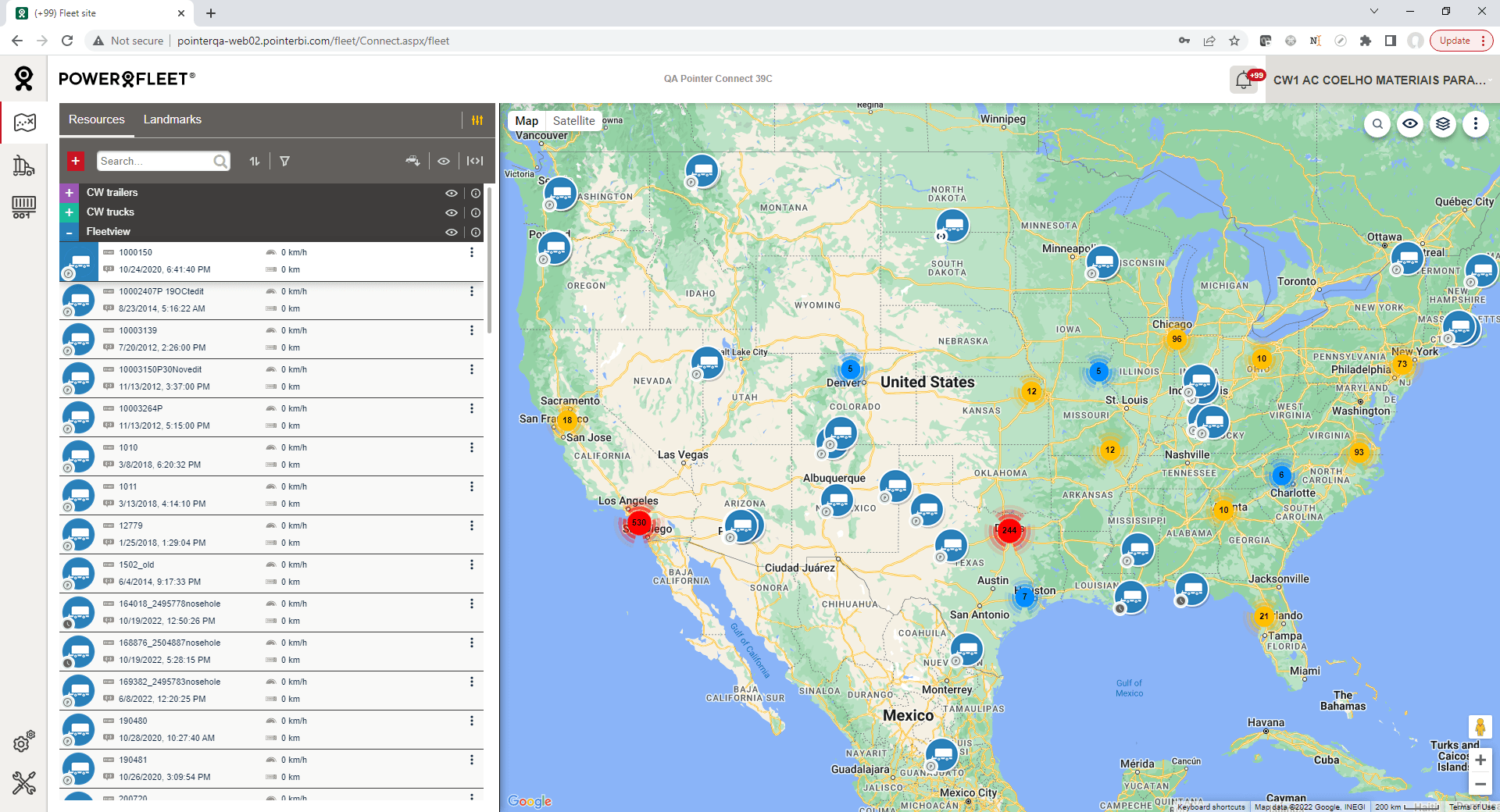
Task: Click the sort resources arrows icon
Action: tap(255, 161)
